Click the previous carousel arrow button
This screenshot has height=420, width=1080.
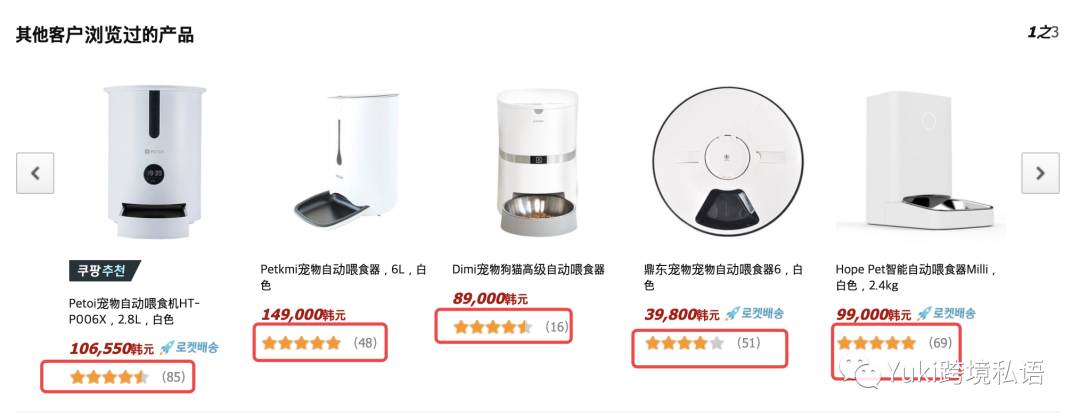[x=35, y=173]
